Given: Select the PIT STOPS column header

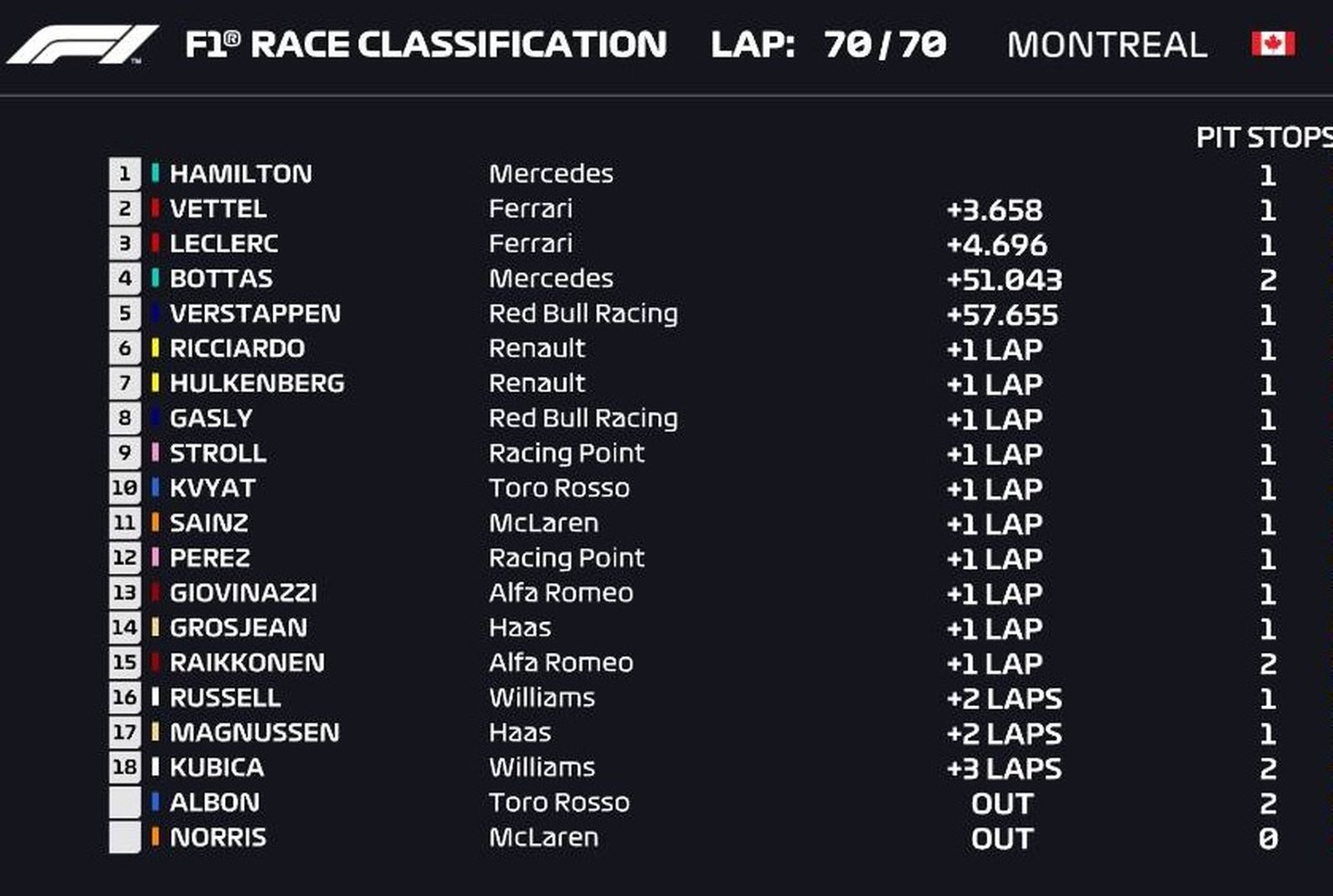Looking at the screenshot, I should 1263,137.
